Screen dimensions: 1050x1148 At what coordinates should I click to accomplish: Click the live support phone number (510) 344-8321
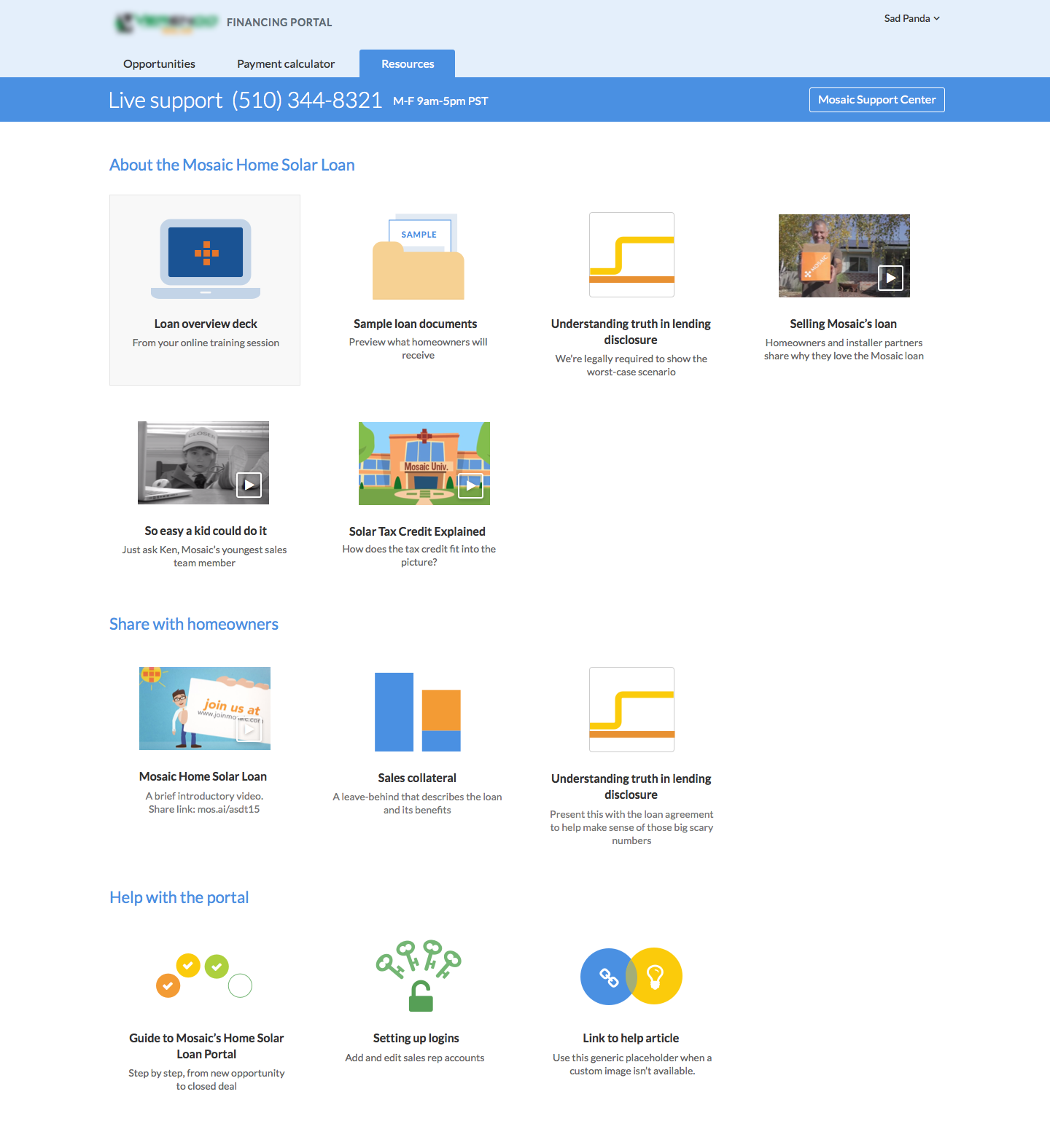click(x=307, y=100)
